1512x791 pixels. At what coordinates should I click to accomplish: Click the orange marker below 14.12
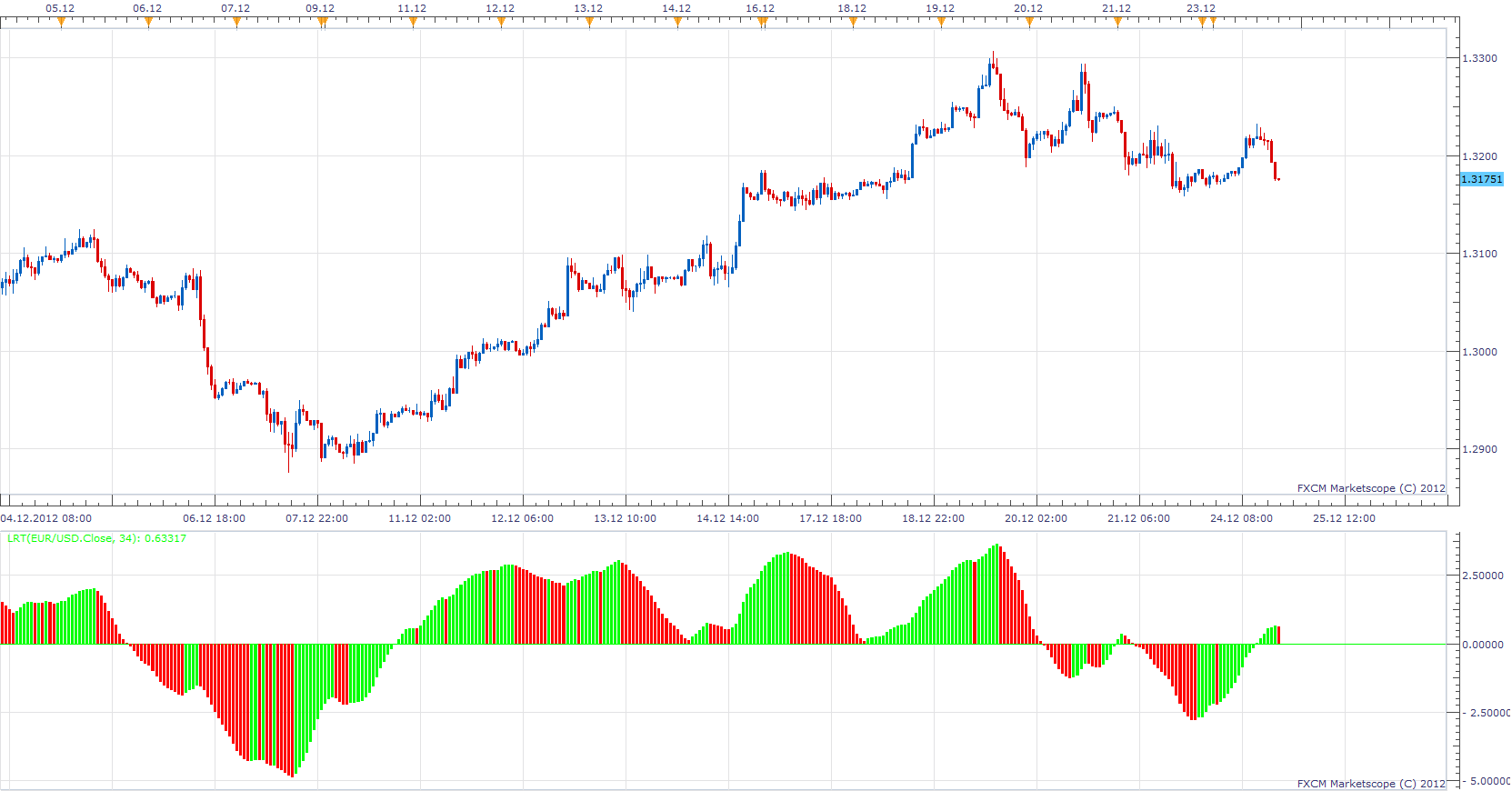pos(677,22)
